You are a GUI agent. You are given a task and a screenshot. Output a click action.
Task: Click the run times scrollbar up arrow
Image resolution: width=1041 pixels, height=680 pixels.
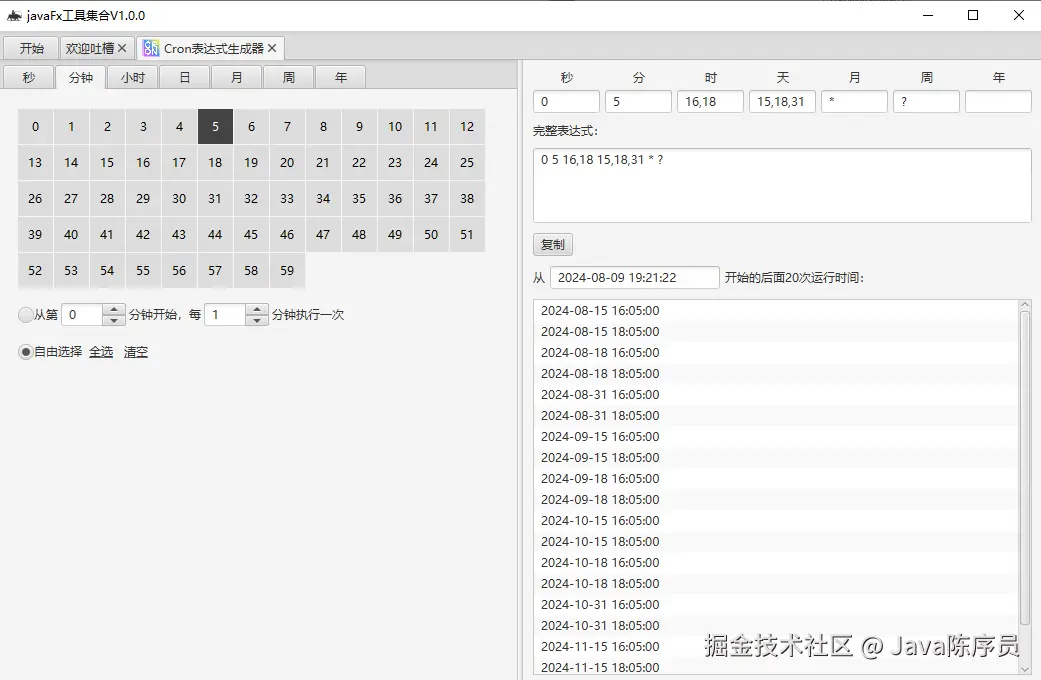(x=1025, y=305)
